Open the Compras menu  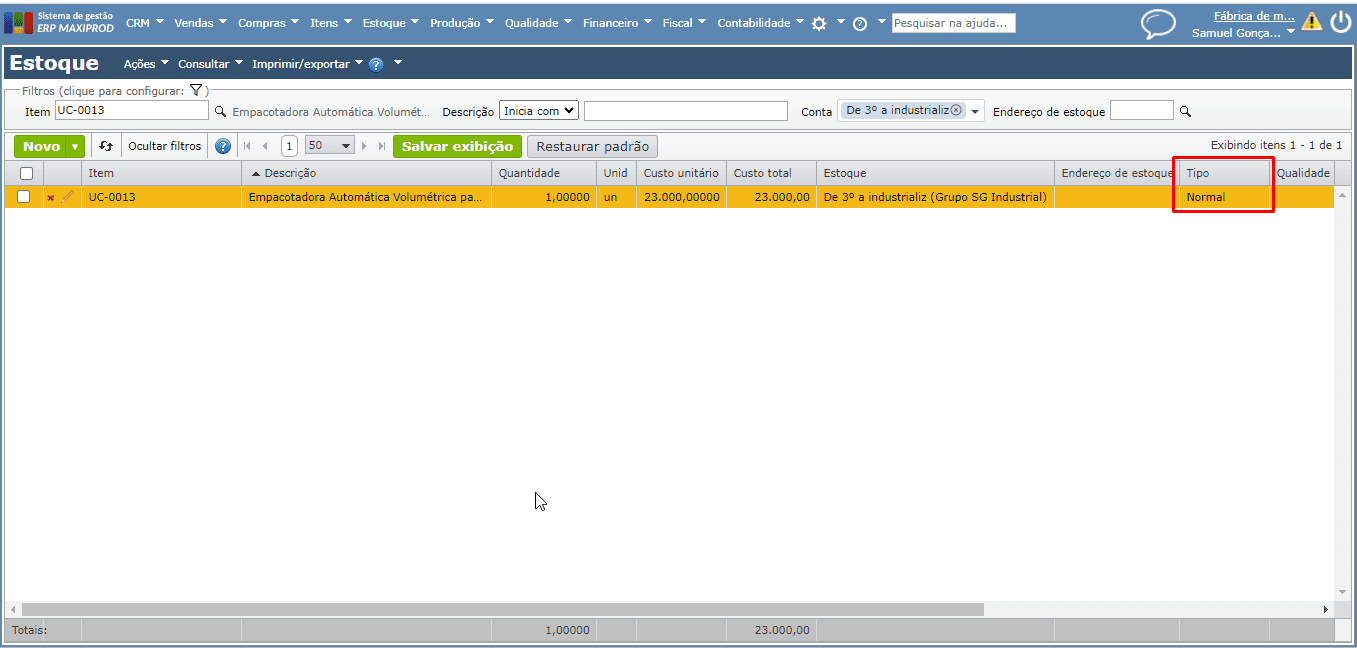(x=268, y=23)
